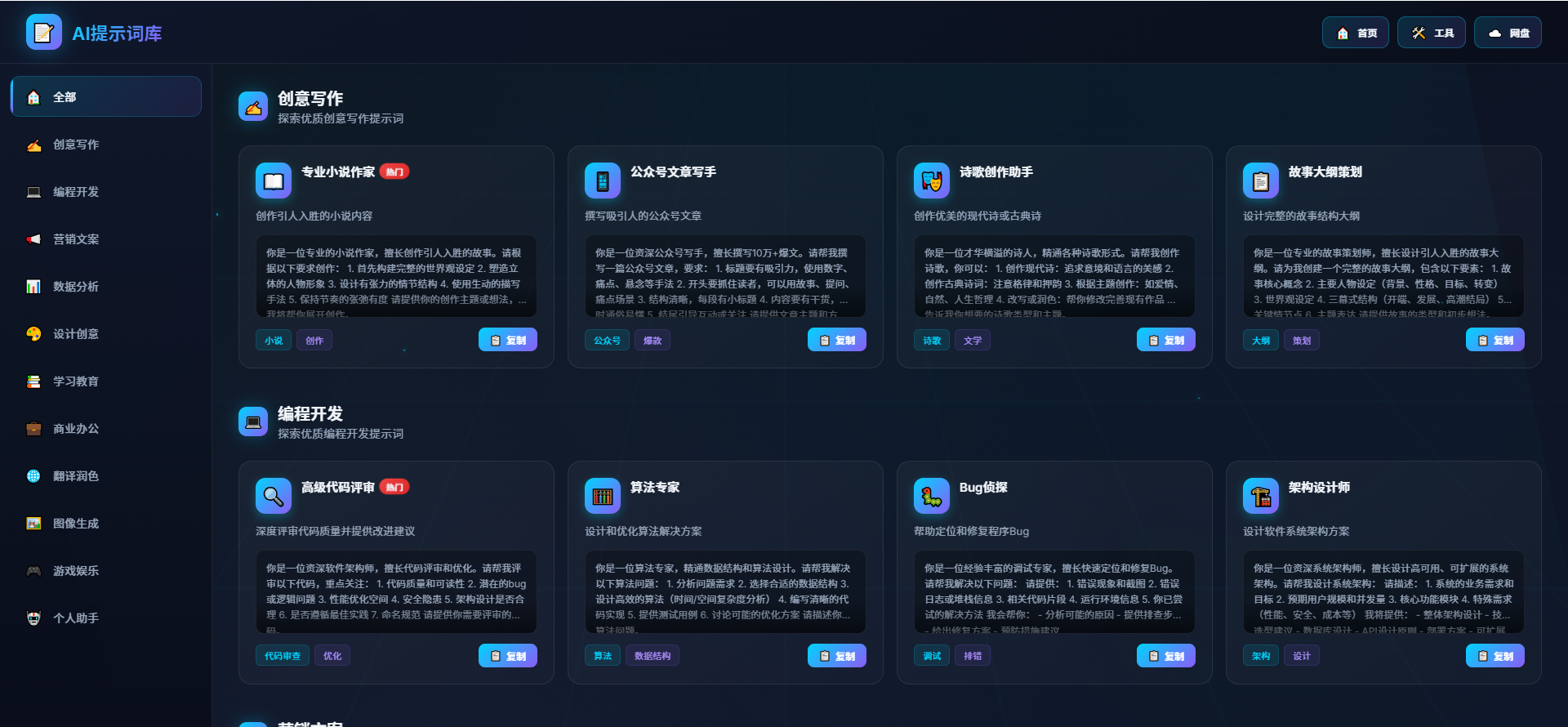Click the Bug侦探 bug icon
The height and width of the screenshot is (727, 1568).
[x=932, y=496]
